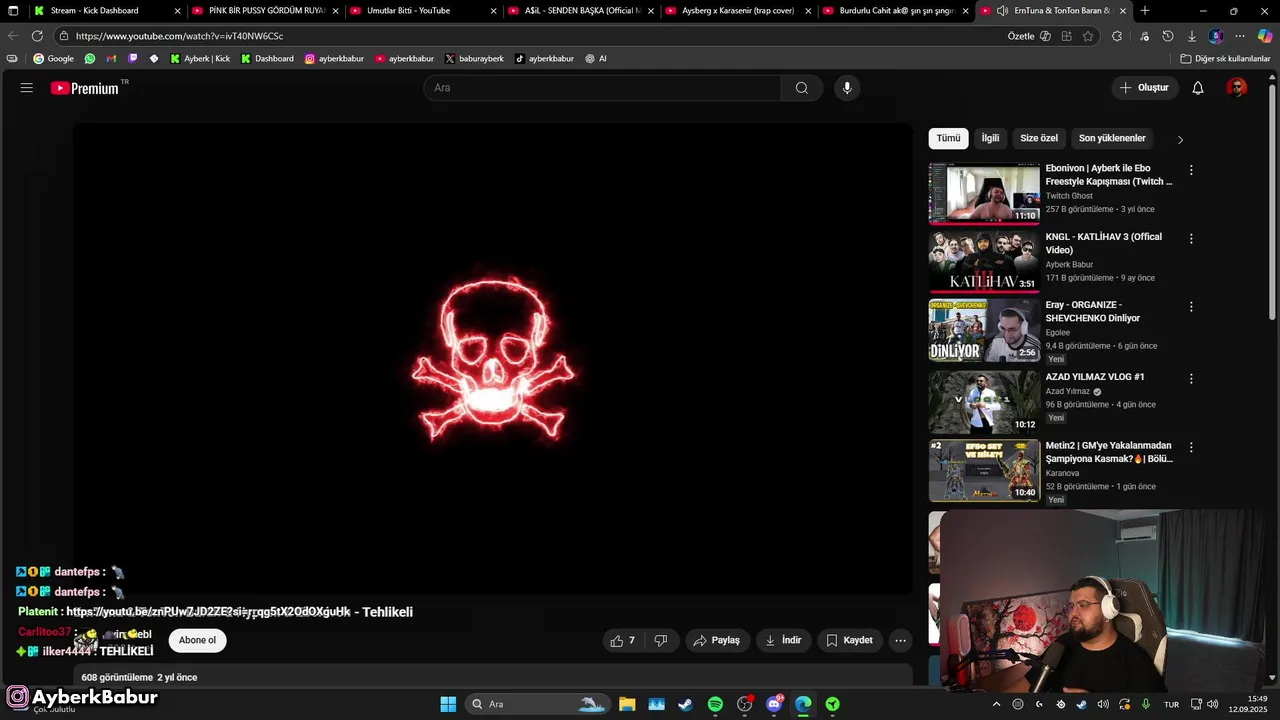Open Discord from the taskbar
Image resolution: width=1280 pixels, height=720 pixels.
774,704
